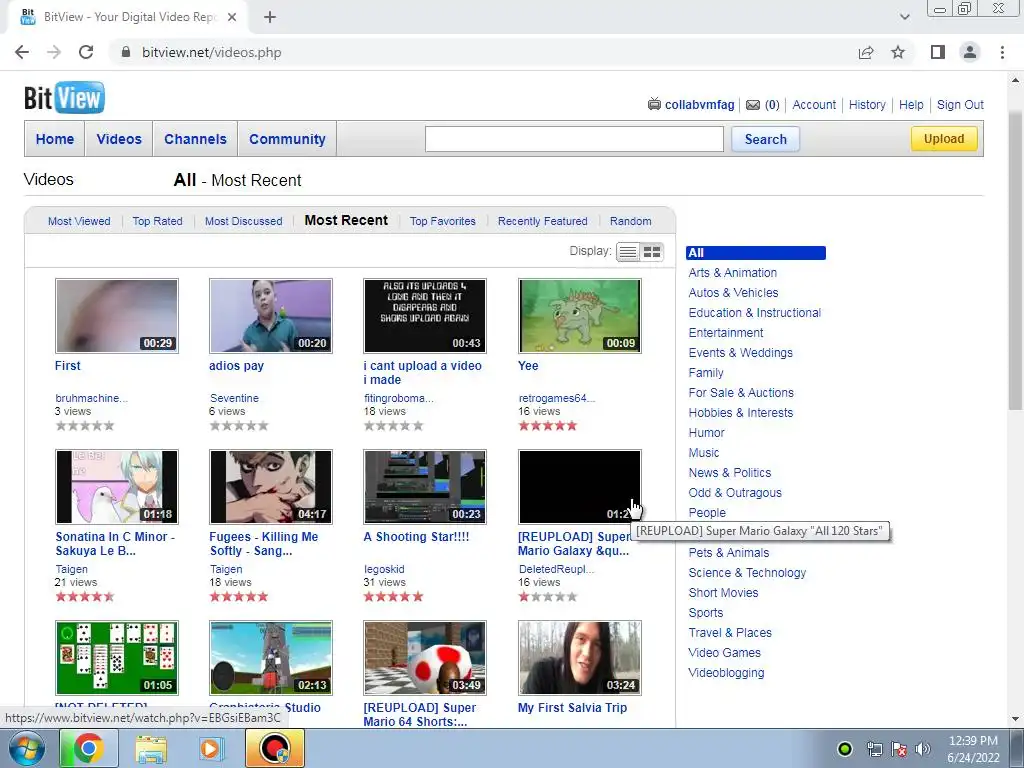Expand the tab search chevron
Screen dimensions: 1024x768
[904, 17]
